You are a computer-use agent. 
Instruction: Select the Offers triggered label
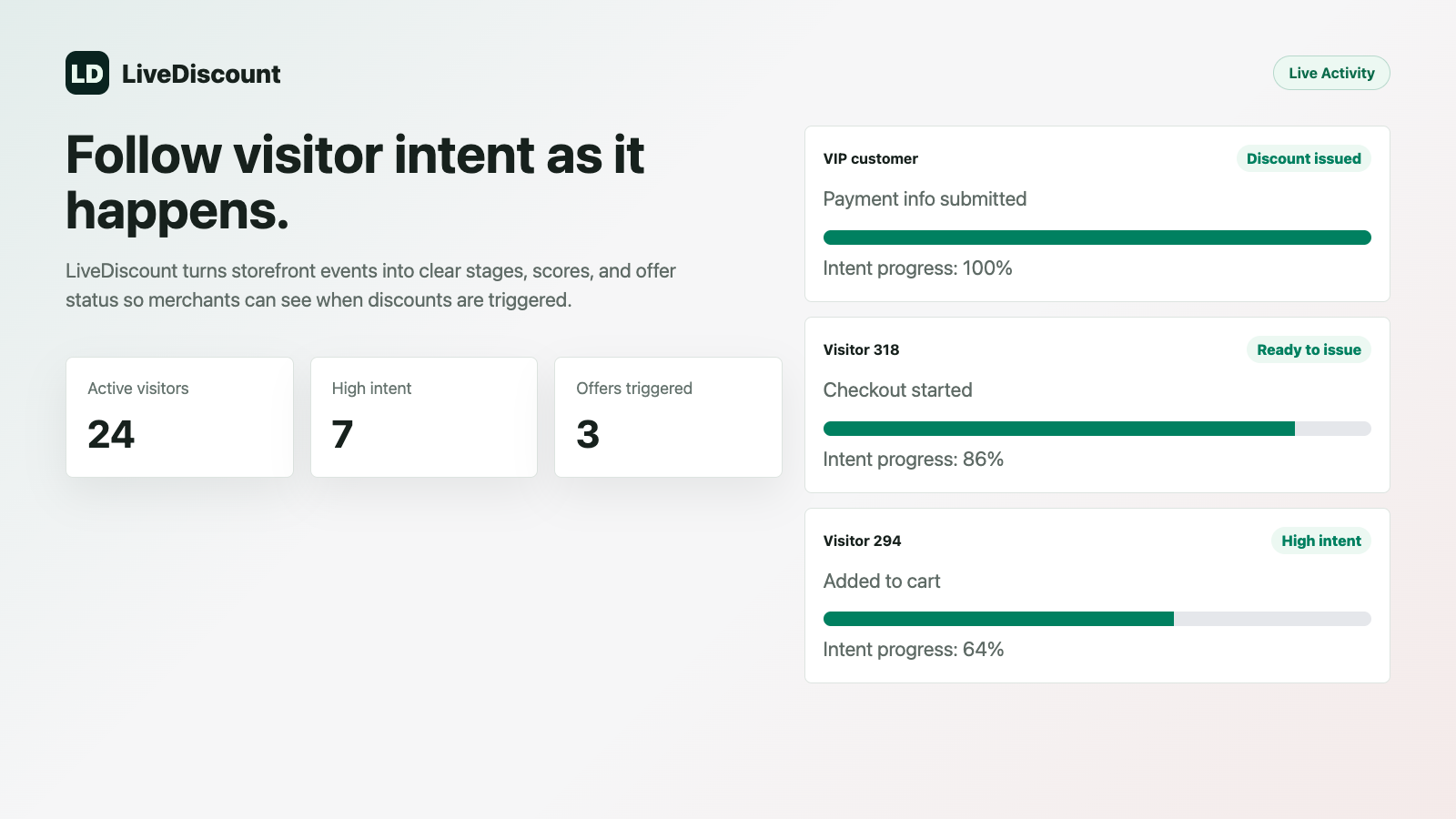tap(634, 389)
